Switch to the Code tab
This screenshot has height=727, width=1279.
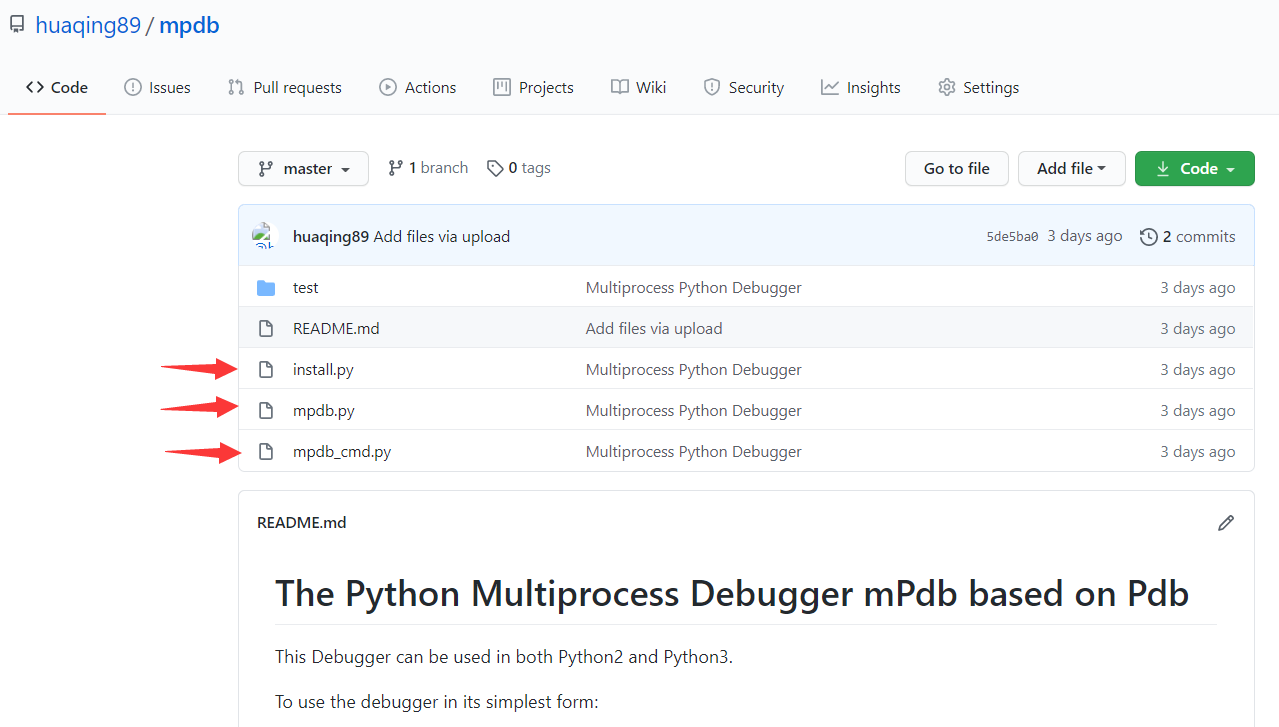tap(57, 87)
